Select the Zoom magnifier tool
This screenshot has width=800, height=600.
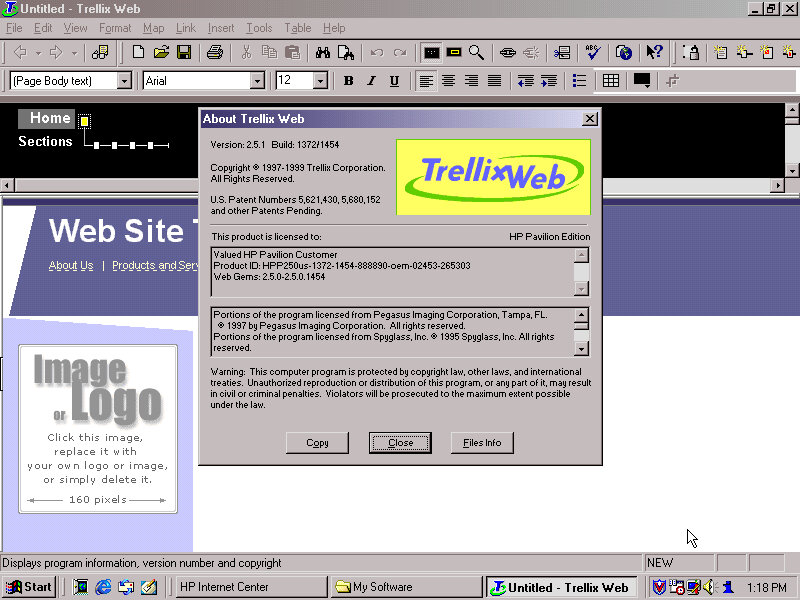tap(477, 52)
